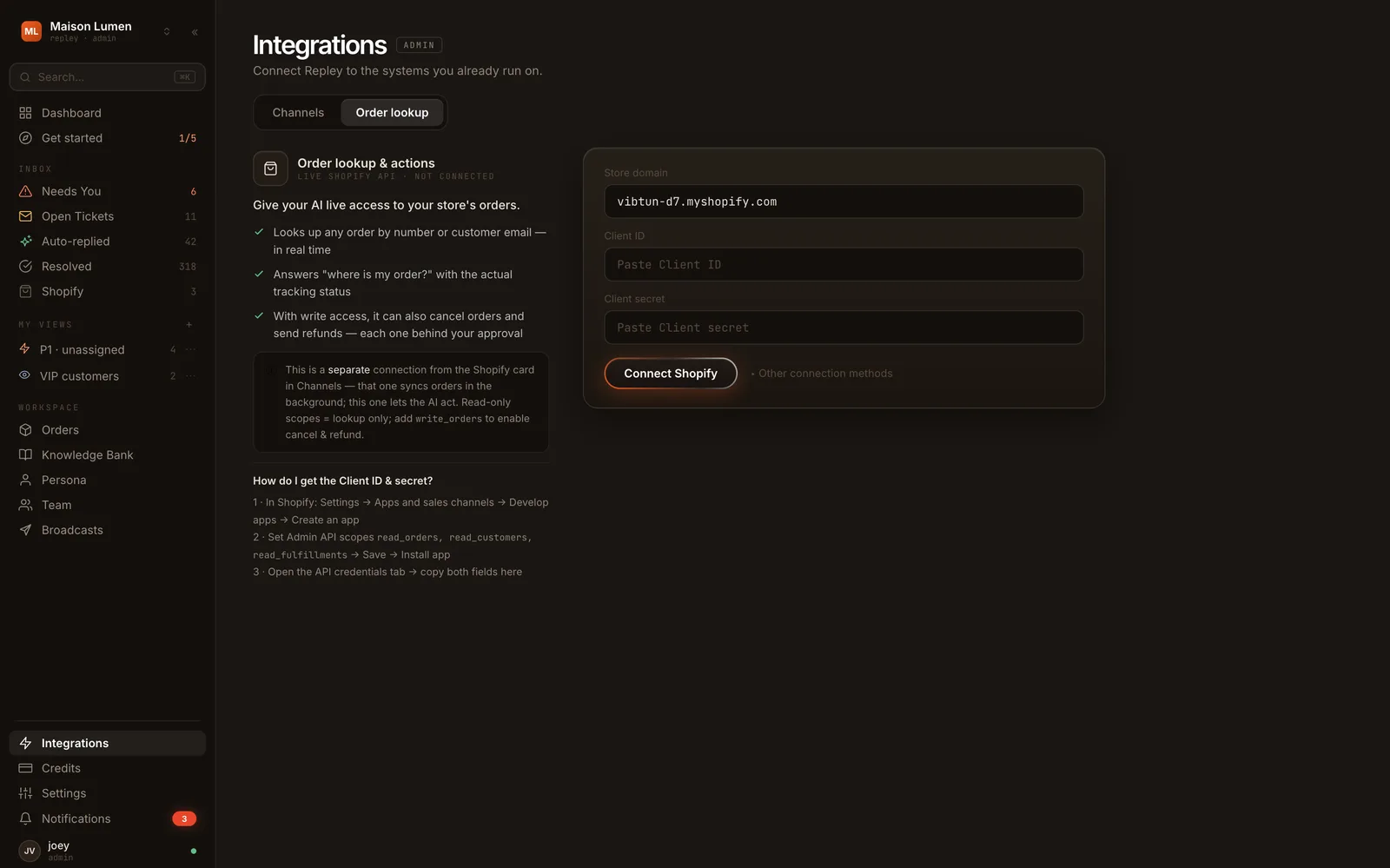The width and height of the screenshot is (1390, 868).
Task: Click the Credits card icon
Action: tap(25, 768)
